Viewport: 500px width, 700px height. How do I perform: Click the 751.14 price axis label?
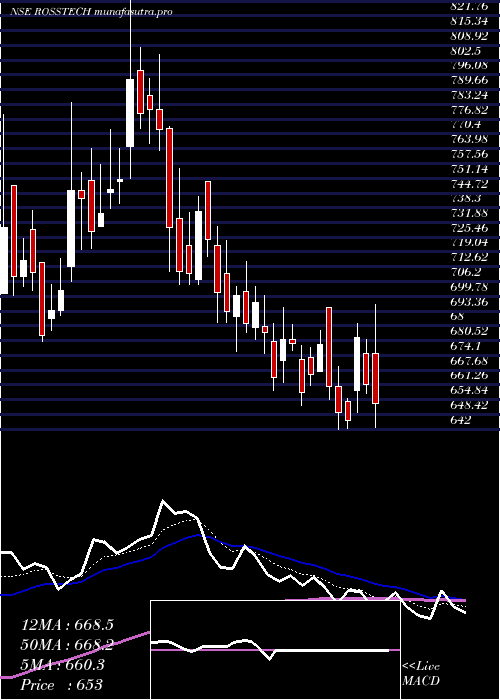[469, 169]
